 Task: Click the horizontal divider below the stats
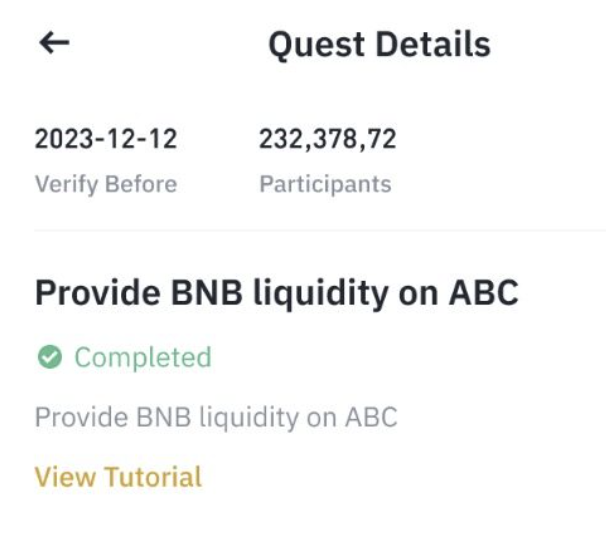[320, 230]
